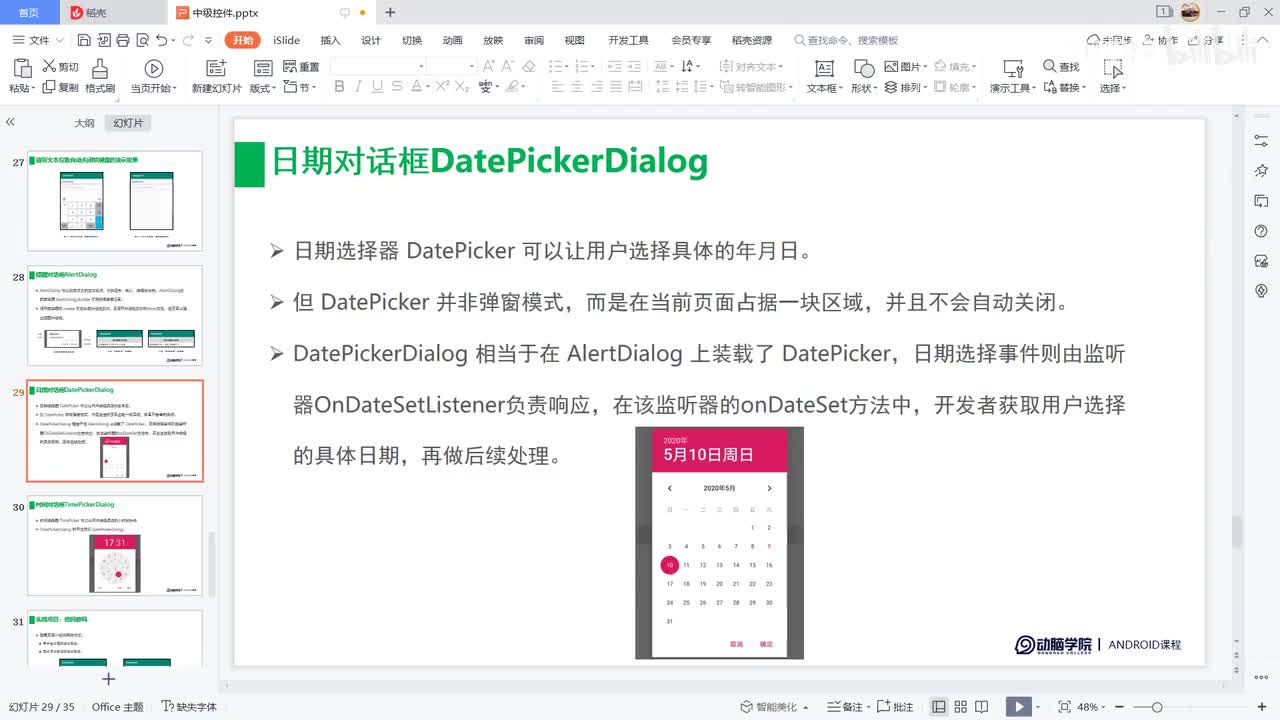Switch to Reading view icon
Image resolution: width=1280 pixels, height=720 pixels.
pyautogui.click(x=983, y=707)
